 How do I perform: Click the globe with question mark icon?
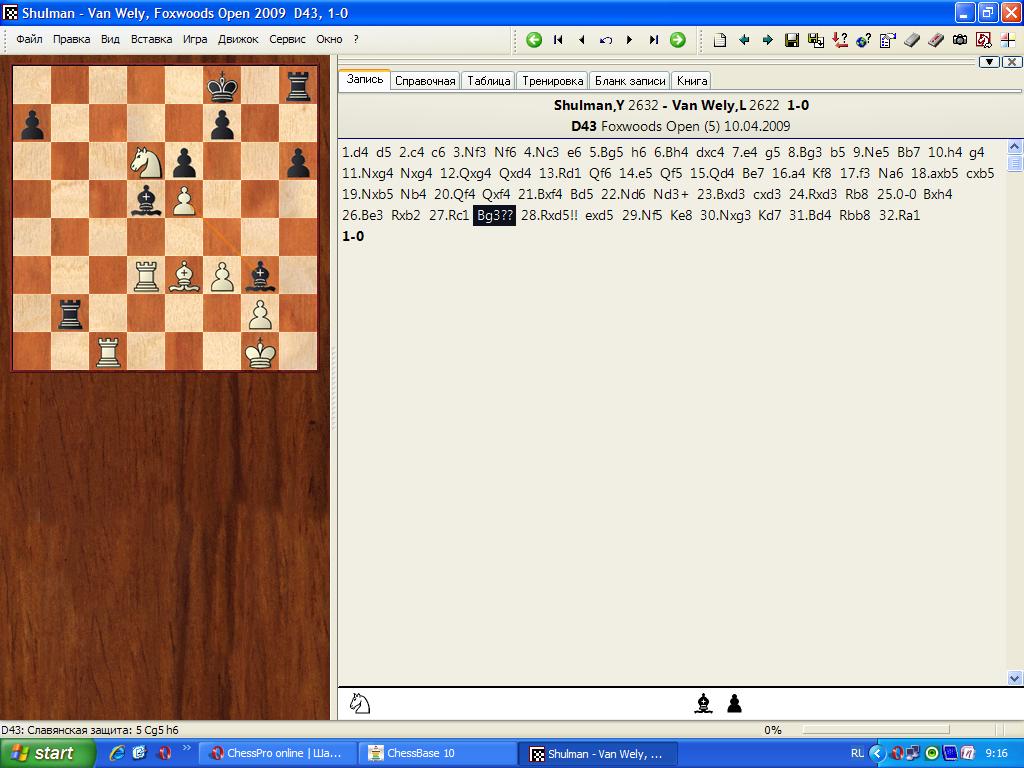tap(863, 40)
